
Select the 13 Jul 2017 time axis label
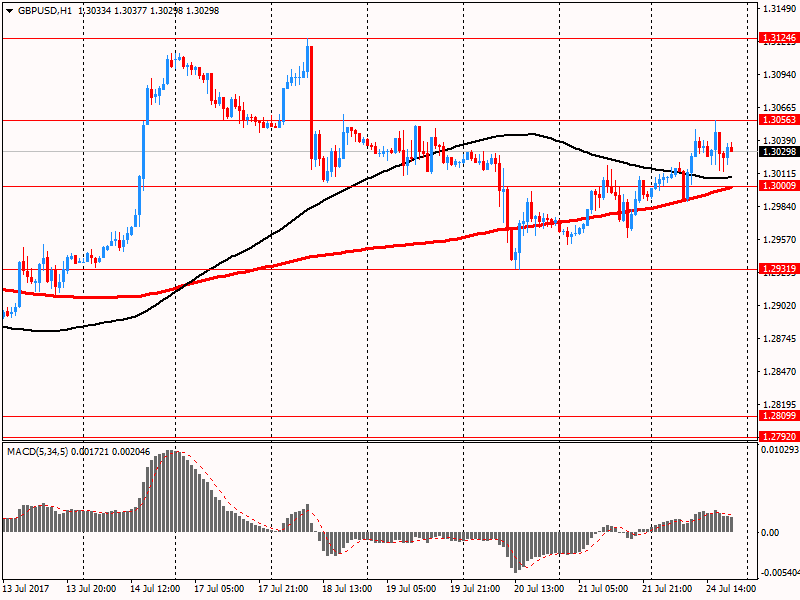[26, 589]
